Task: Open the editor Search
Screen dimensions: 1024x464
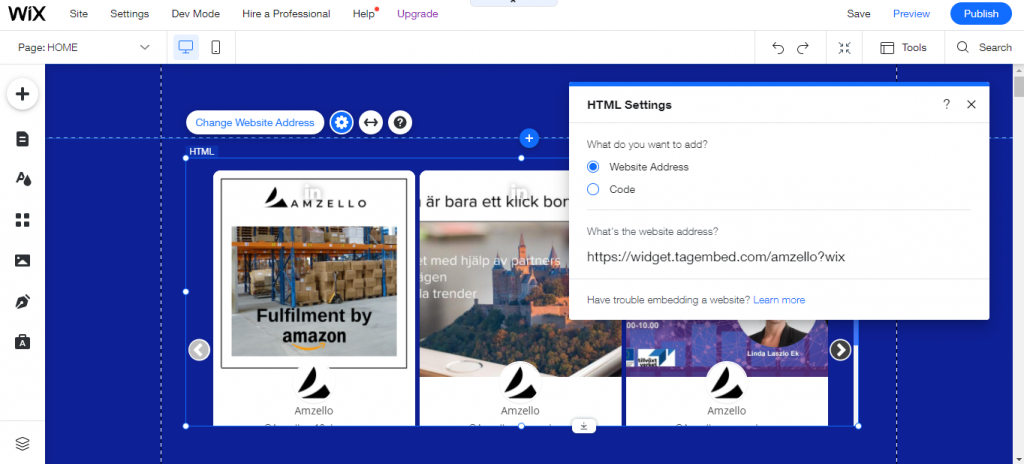Action: pos(984,47)
